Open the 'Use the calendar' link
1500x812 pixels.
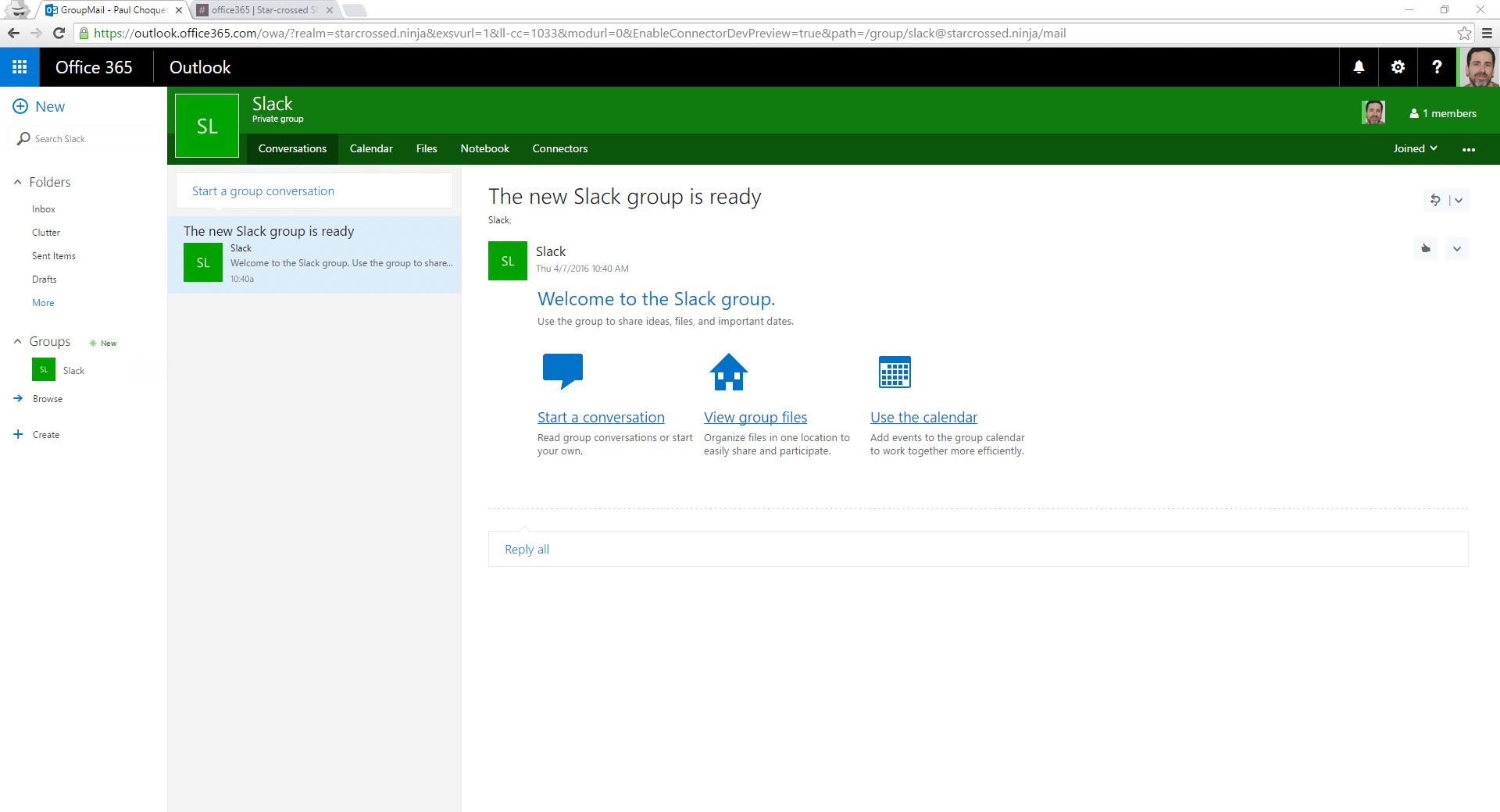pyautogui.click(x=923, y=417)
